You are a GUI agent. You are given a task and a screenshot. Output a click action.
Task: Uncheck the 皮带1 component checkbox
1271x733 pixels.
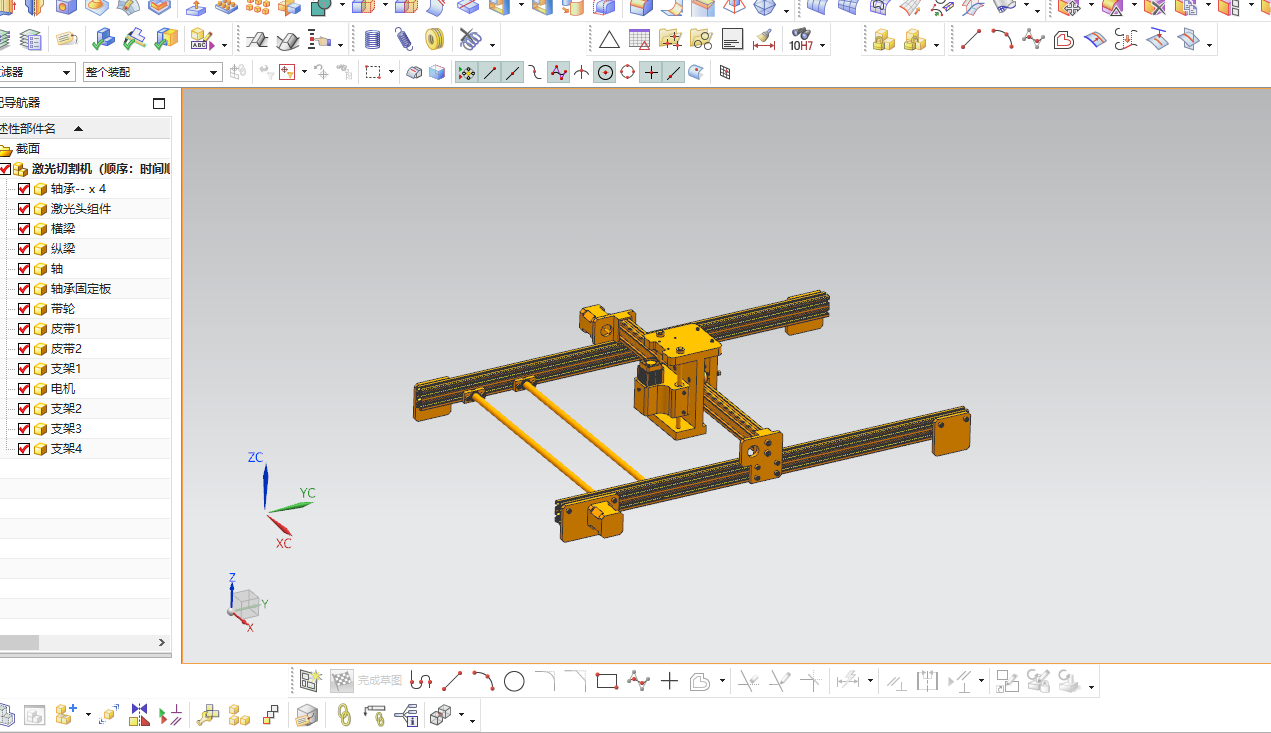24,329
